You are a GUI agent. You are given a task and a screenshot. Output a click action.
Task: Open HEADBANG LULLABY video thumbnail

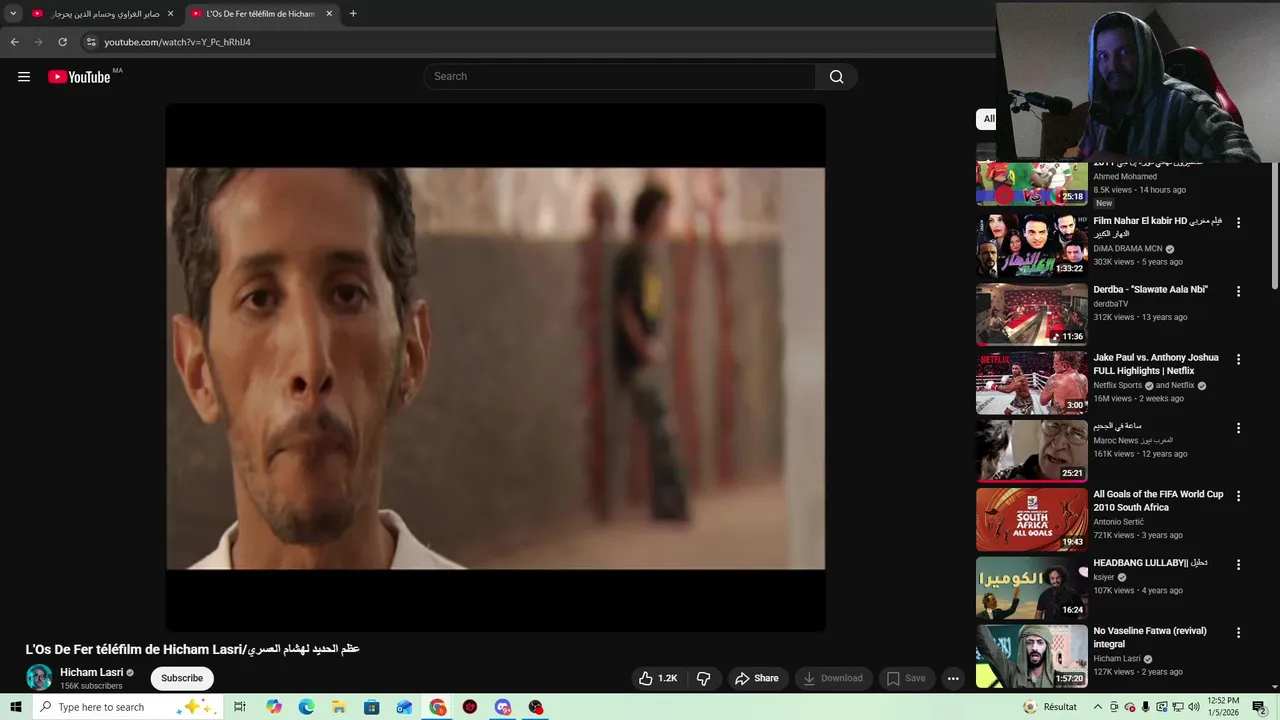(x=1031, y=587)
